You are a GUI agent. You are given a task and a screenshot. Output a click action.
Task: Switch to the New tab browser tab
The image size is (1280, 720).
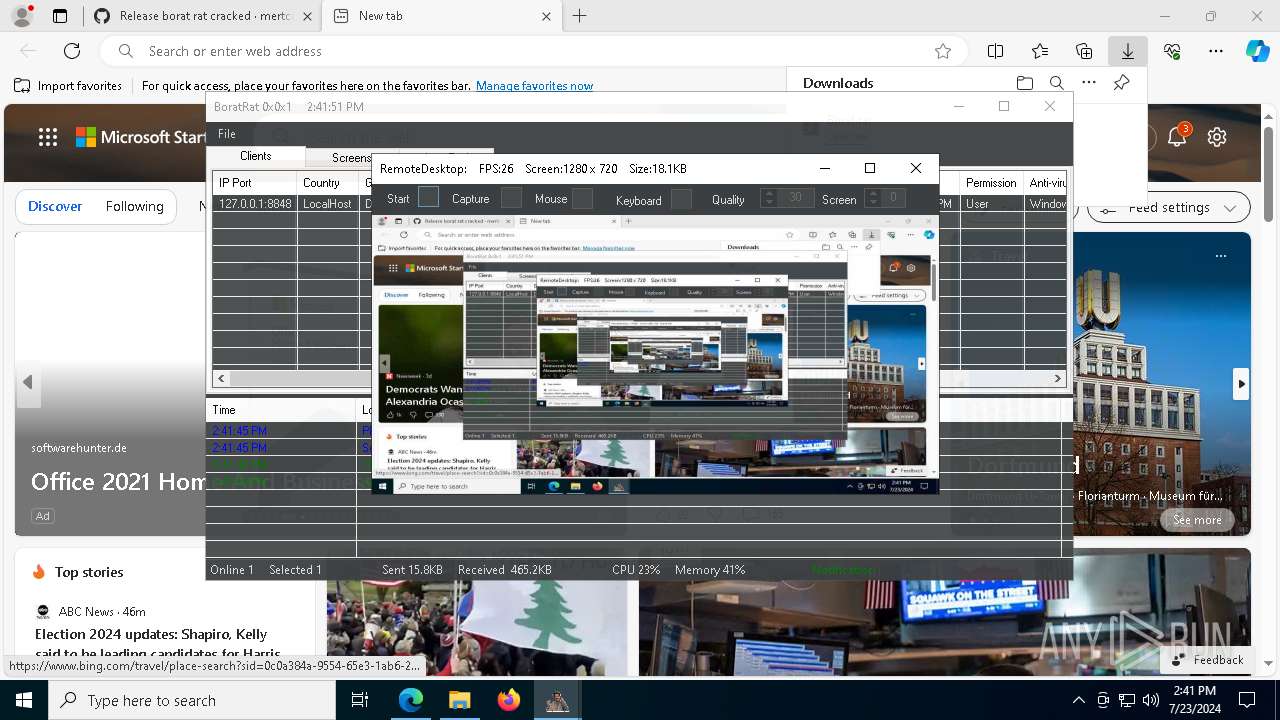[442, 16]
